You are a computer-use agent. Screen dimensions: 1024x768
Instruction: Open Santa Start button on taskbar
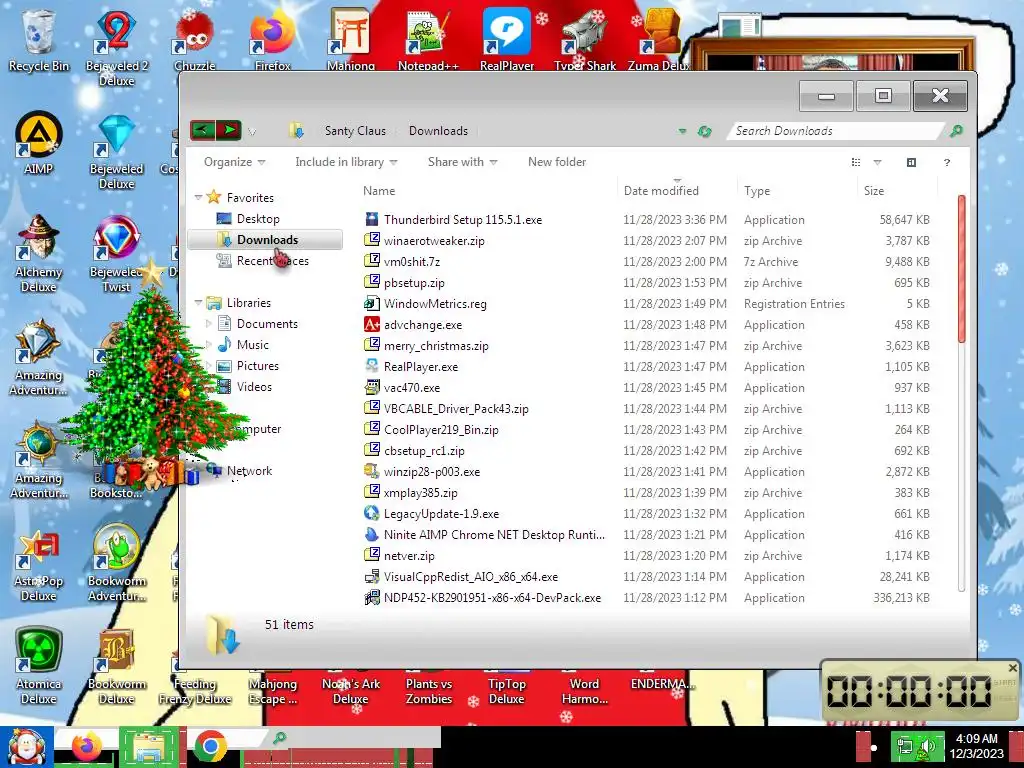tap(26, 747)
